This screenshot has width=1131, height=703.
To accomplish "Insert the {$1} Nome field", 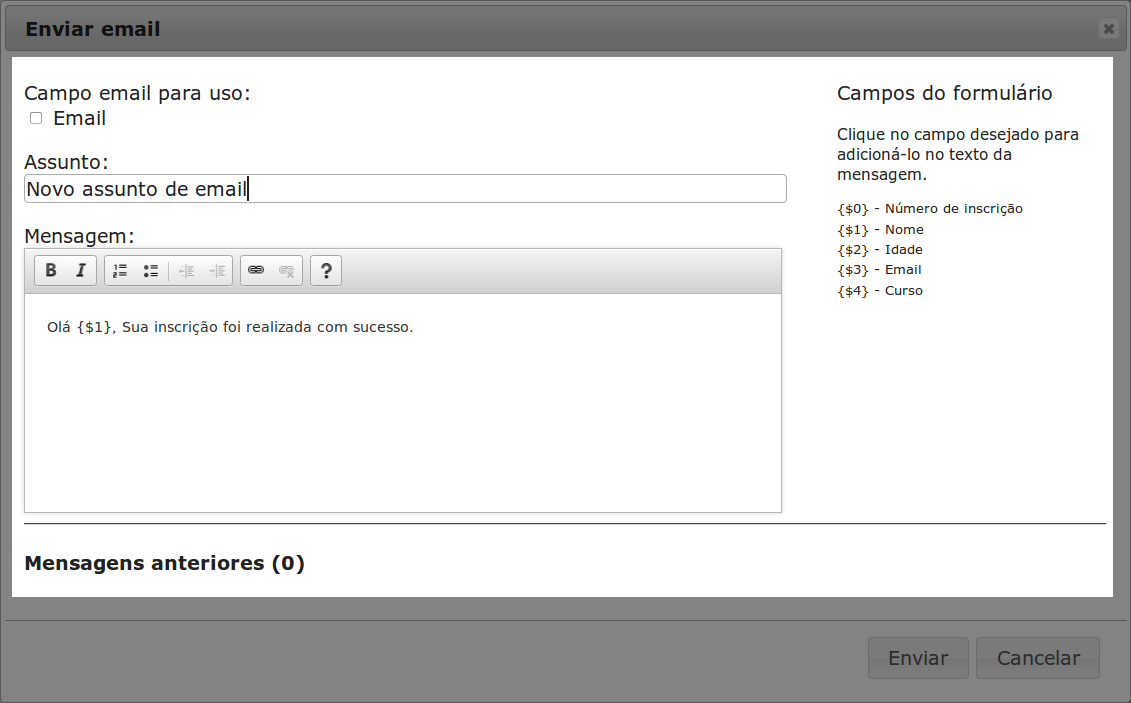I will [x=880, y=230].
